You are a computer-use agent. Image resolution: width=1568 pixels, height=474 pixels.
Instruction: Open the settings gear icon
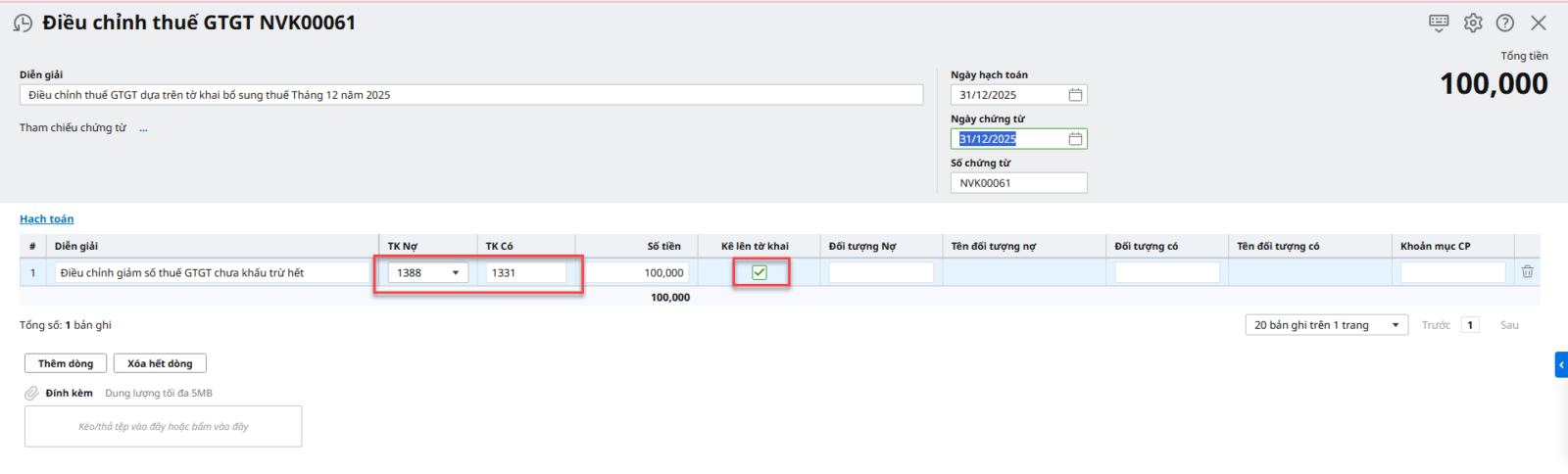click(1473, 23)
